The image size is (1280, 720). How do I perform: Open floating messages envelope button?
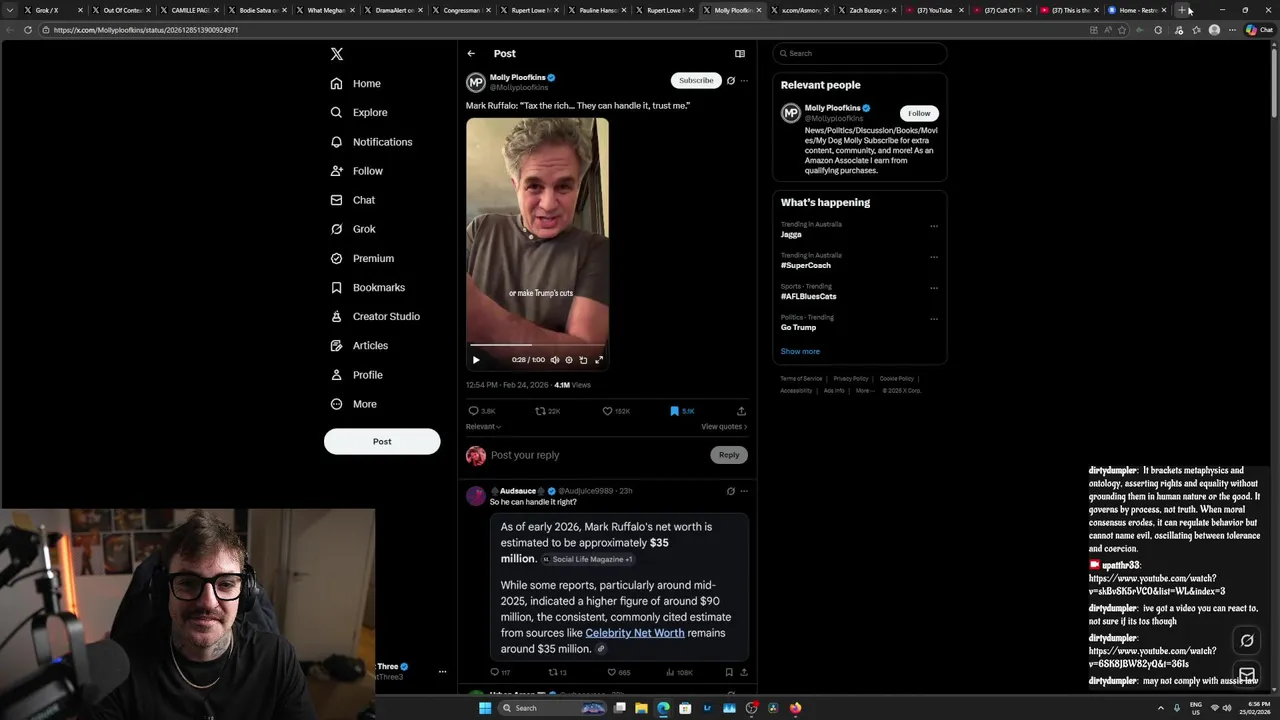click(1247, 675)
